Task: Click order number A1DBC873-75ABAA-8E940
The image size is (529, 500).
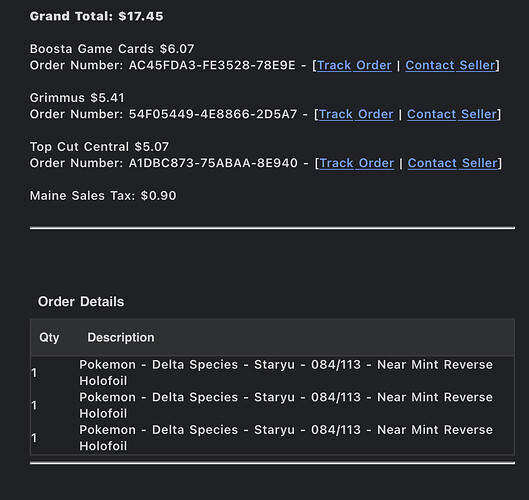Action: (213, 163)
